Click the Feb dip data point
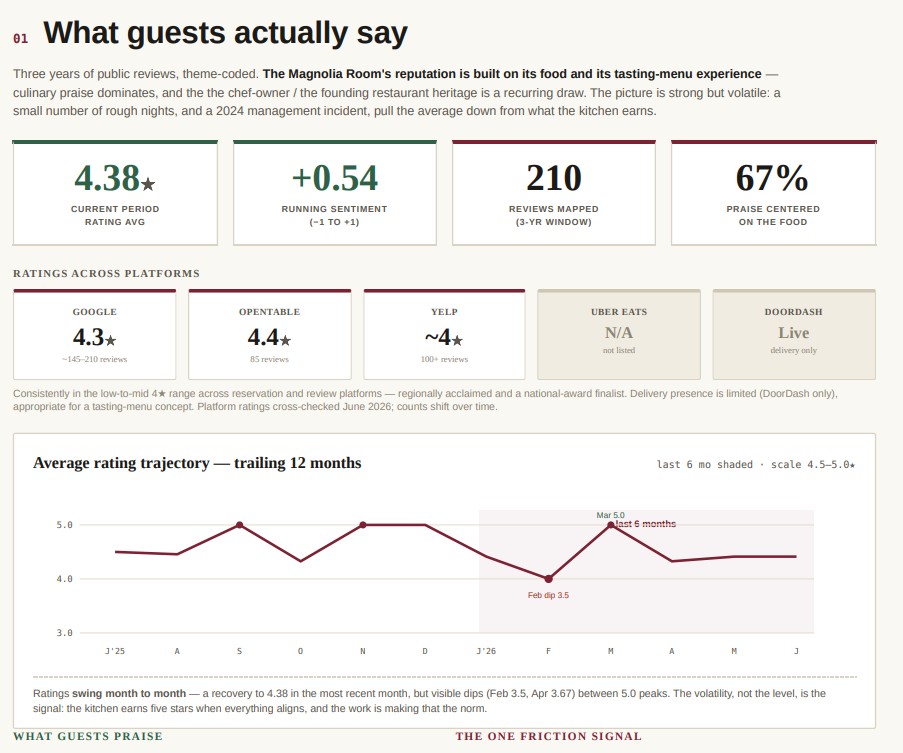903x753 pixels. 548,579
